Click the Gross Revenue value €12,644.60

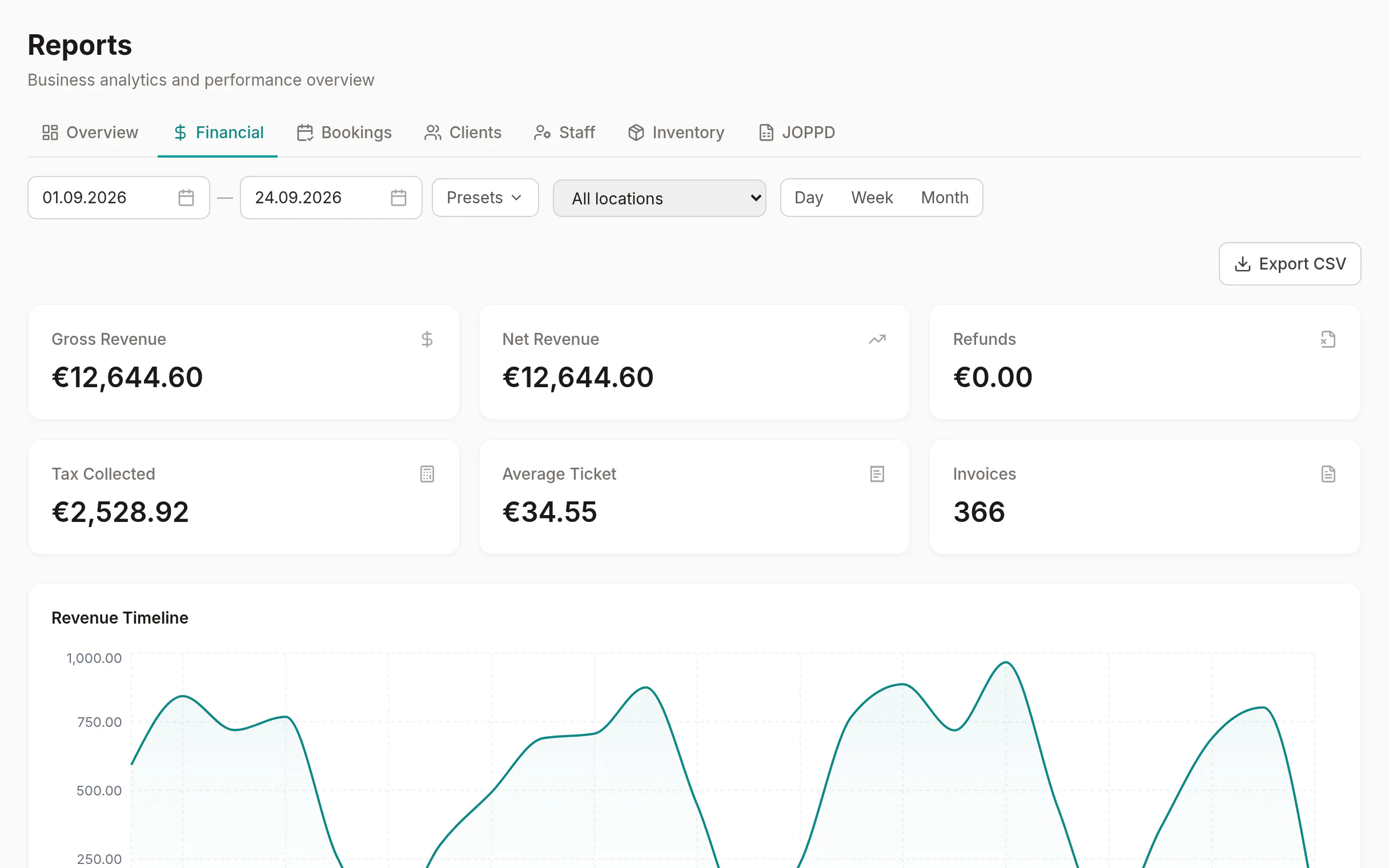[x=127, y=377]
